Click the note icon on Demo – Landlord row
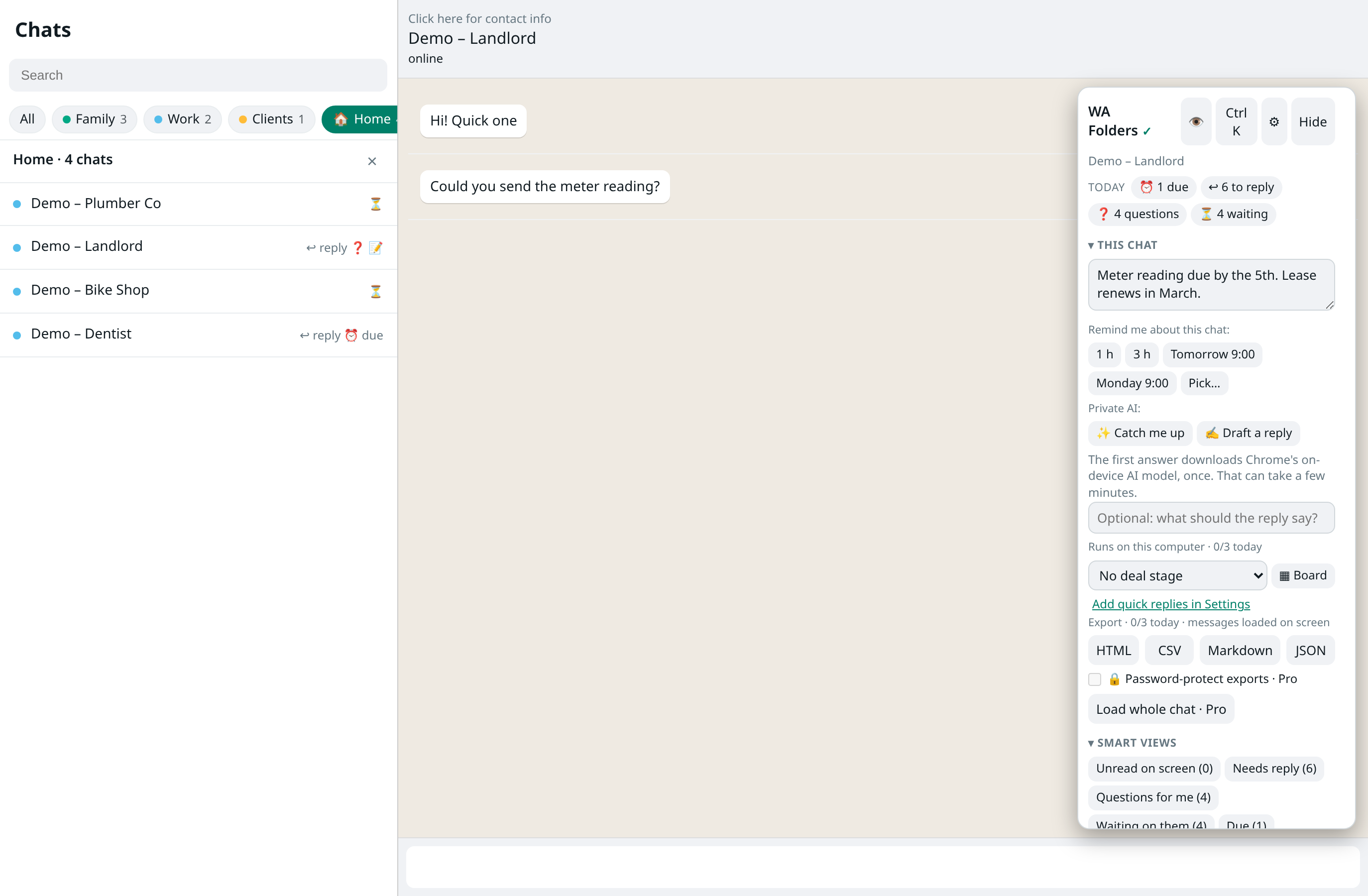 pos(375,248)
